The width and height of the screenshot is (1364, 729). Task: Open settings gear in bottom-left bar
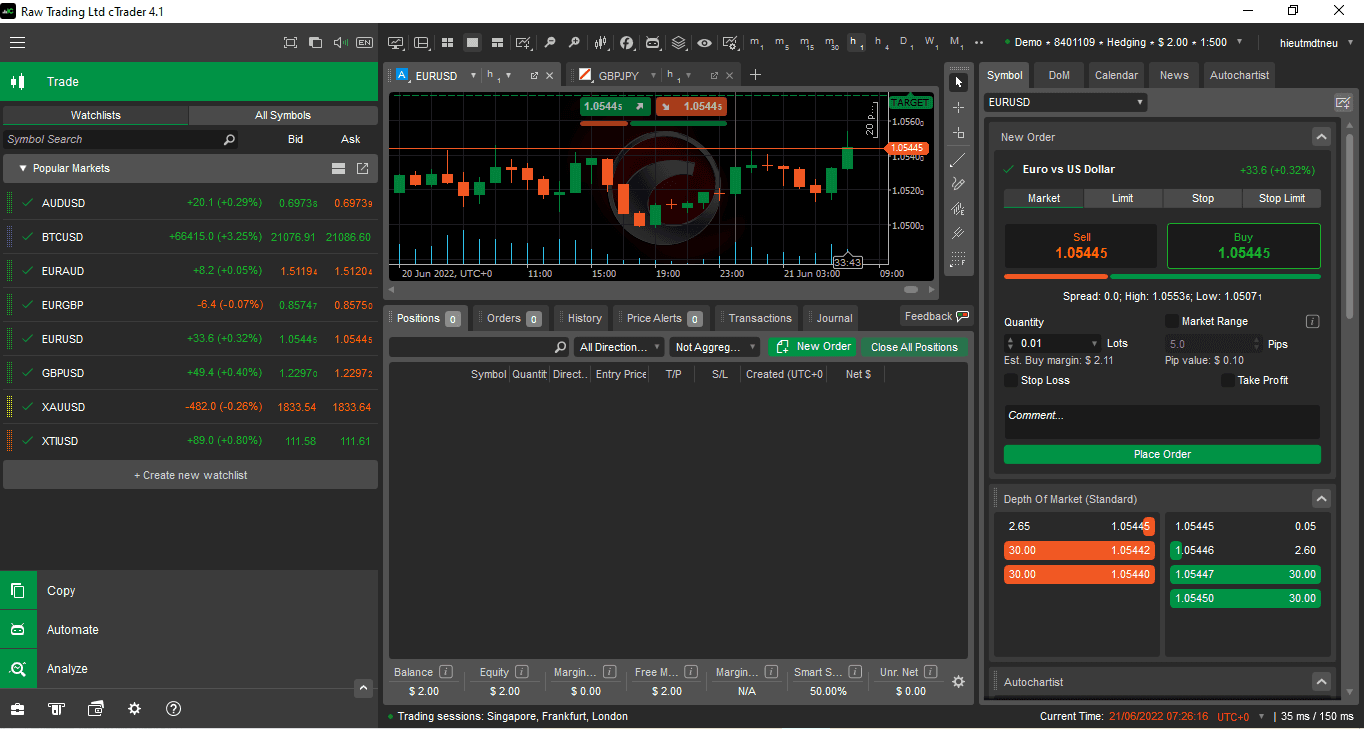[x=134, y=709]
